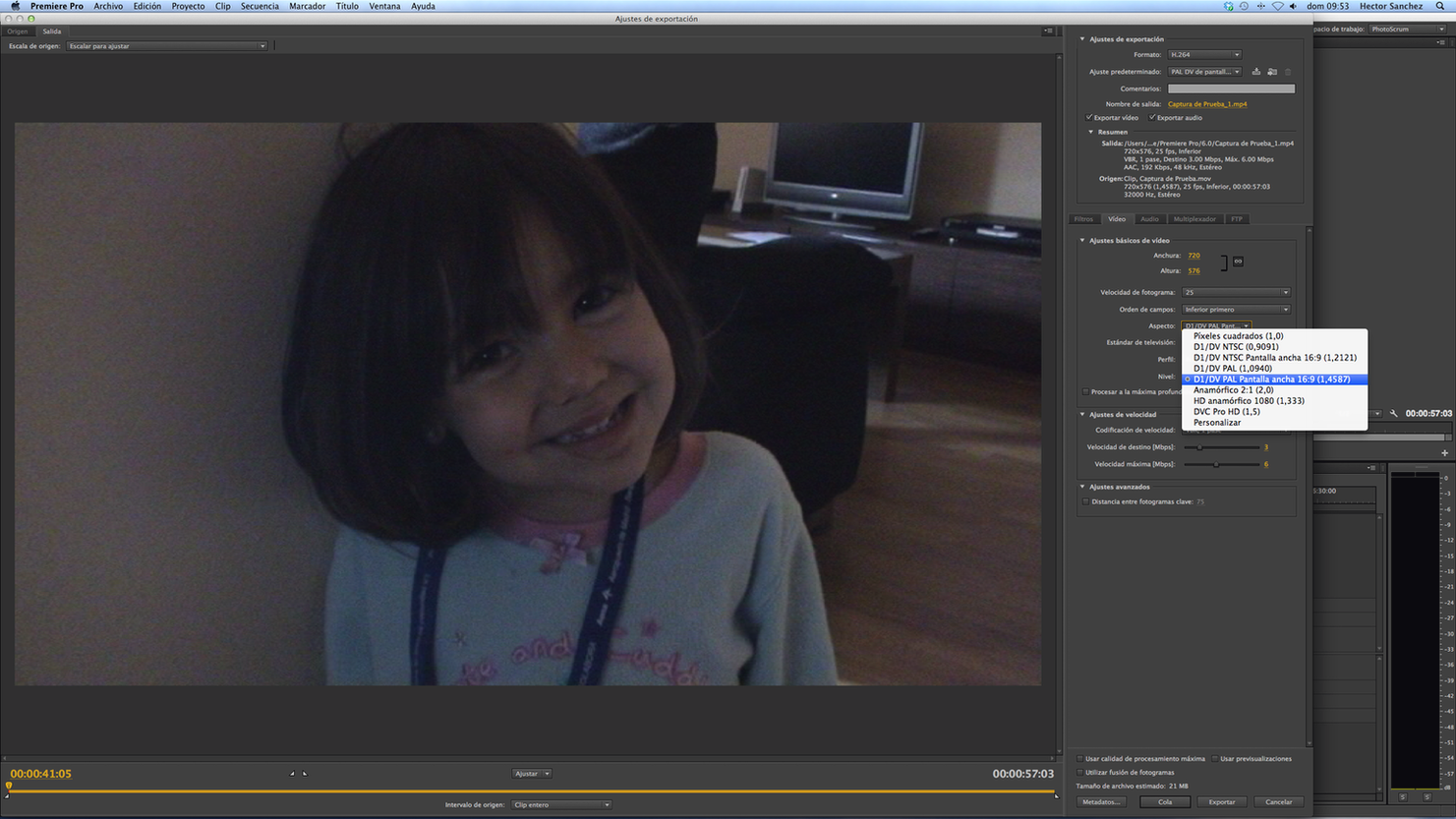
Task: Click the Apple menu icon
Action: click(x=15, y=6)
